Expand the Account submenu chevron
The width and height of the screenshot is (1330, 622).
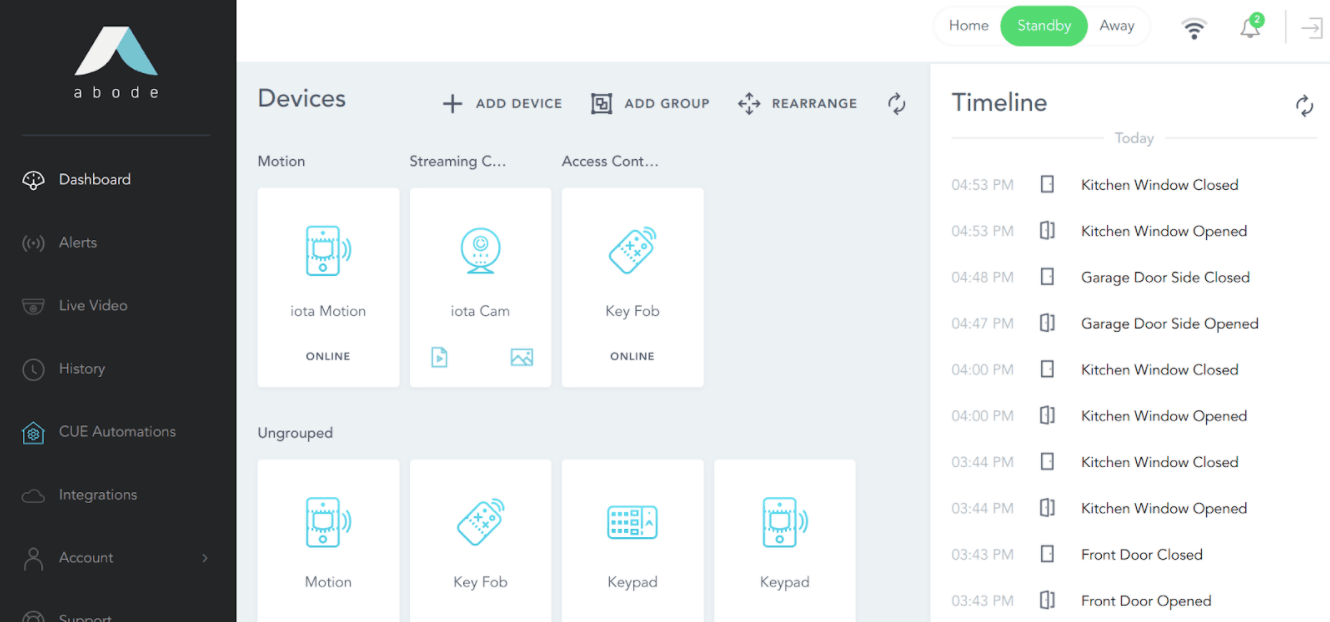pos(205,558)
